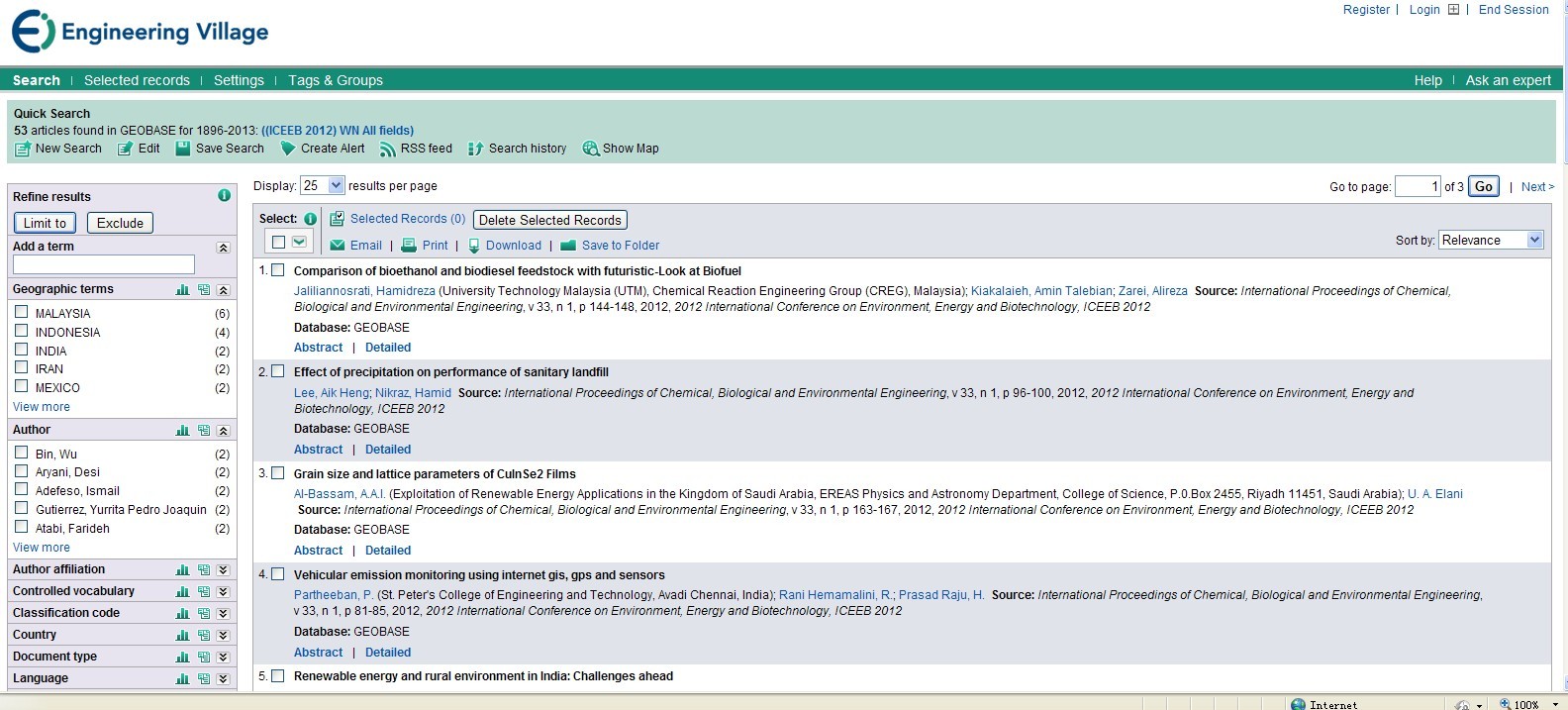The height and width of the screenshot is (710, 1568).
Task: Expand the Controlled vocabulary facet
Action: tap(223, 592)
